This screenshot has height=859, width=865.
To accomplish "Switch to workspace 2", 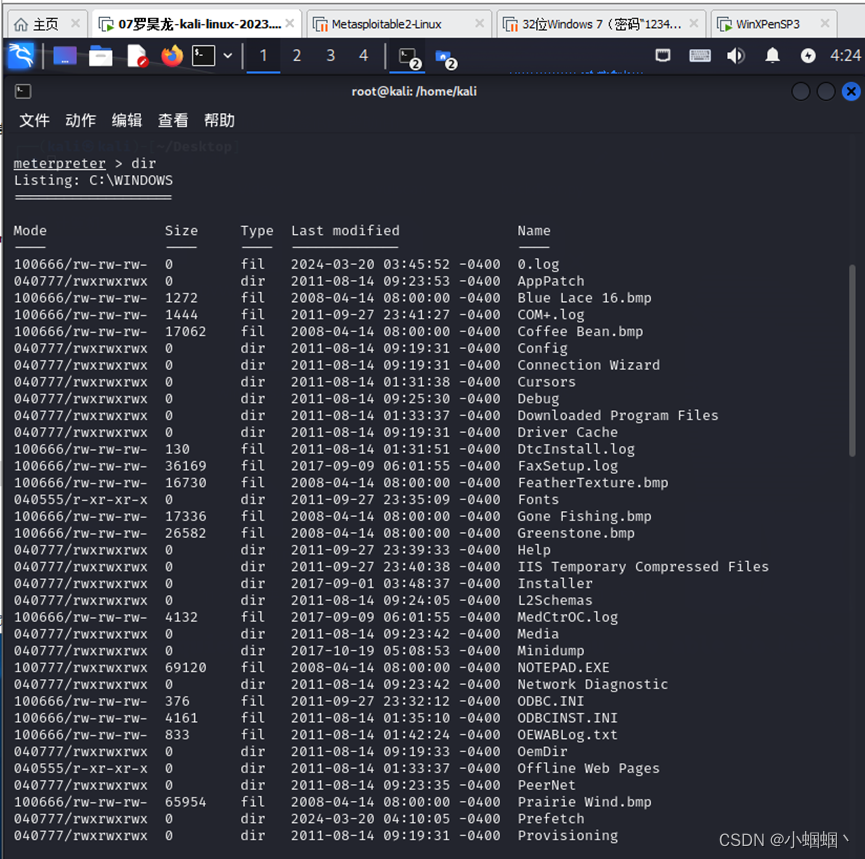I will [x=296, y=56].
